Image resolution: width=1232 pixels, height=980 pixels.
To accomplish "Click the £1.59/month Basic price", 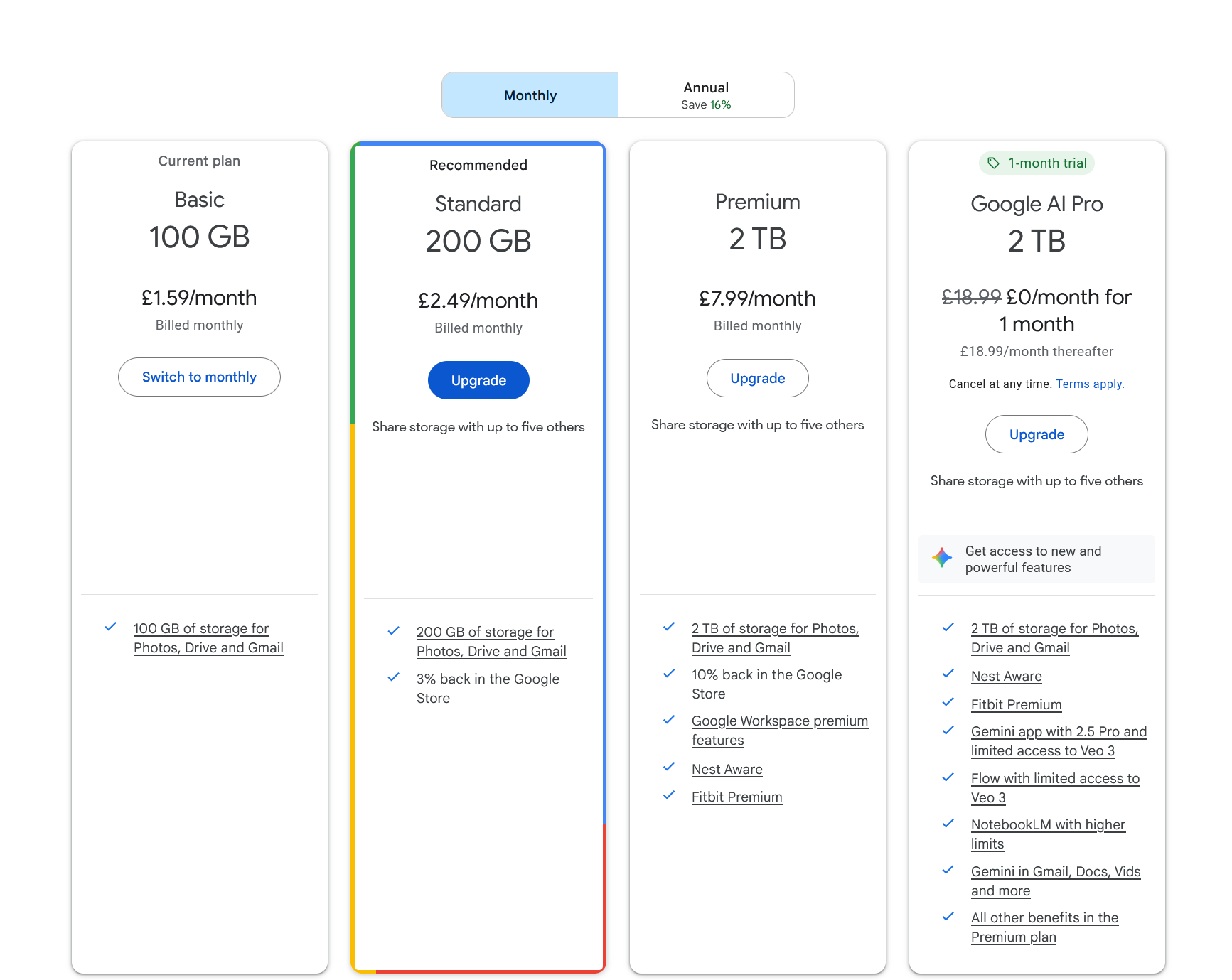I will click(199, 298).
